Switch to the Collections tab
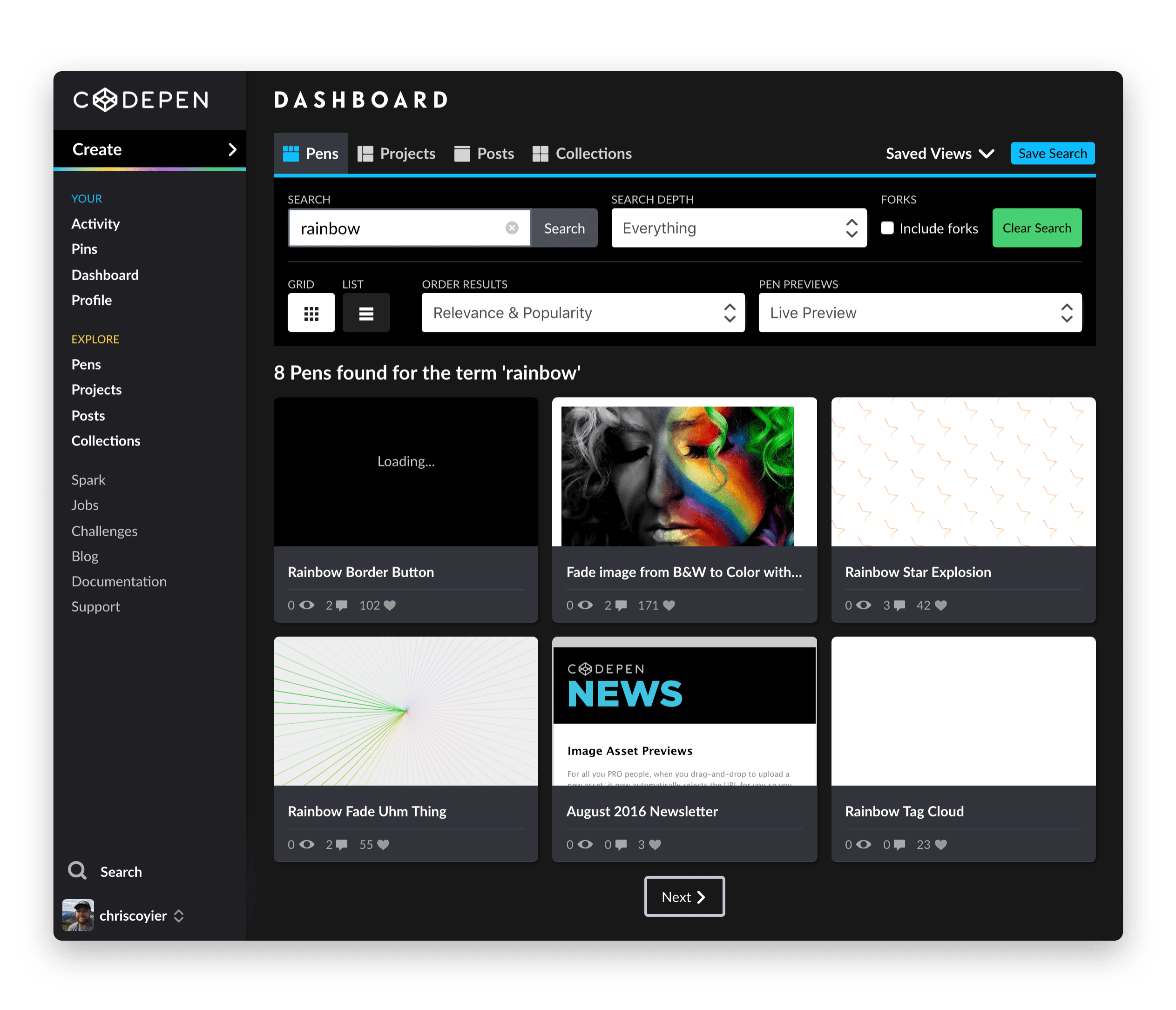The height and width of the screenshot is (1010, 1176). (582, 154)
